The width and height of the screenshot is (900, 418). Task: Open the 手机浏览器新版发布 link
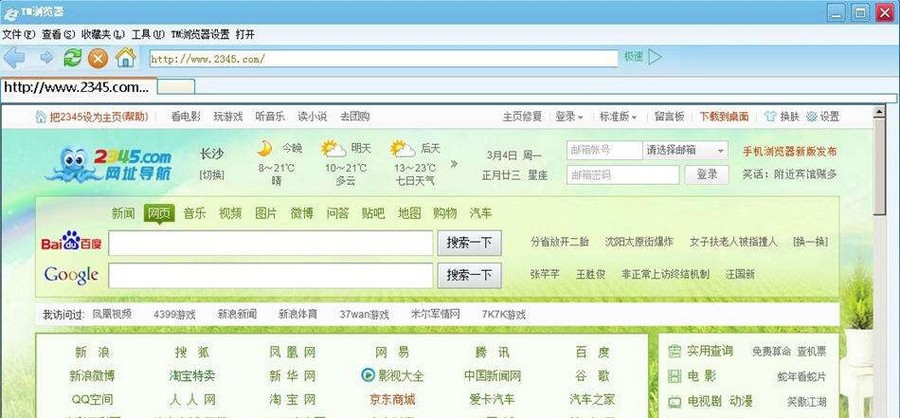click(790, 152)
